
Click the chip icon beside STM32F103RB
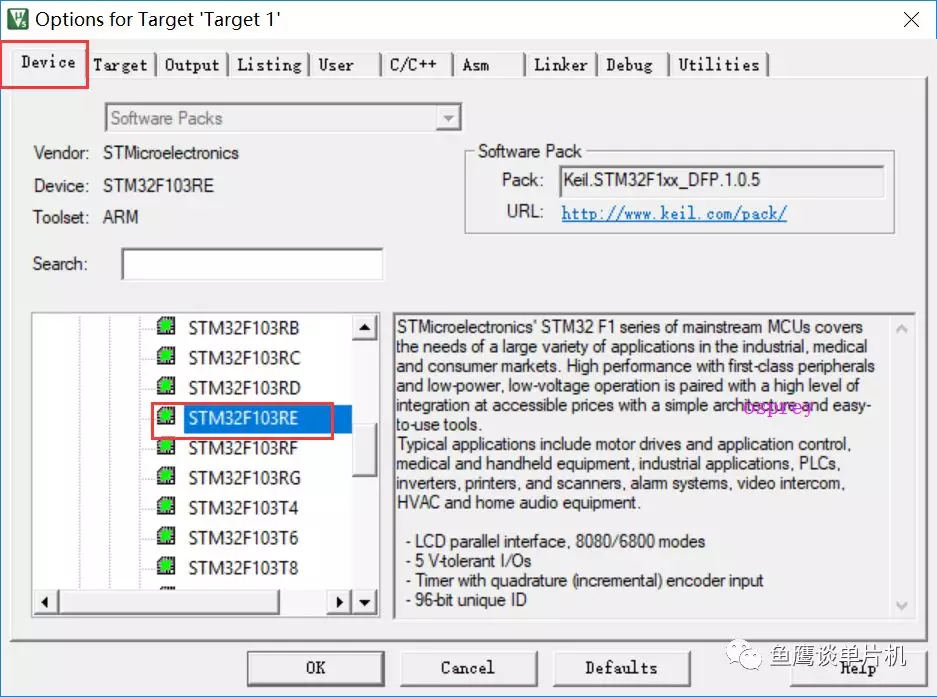(166, 326)
